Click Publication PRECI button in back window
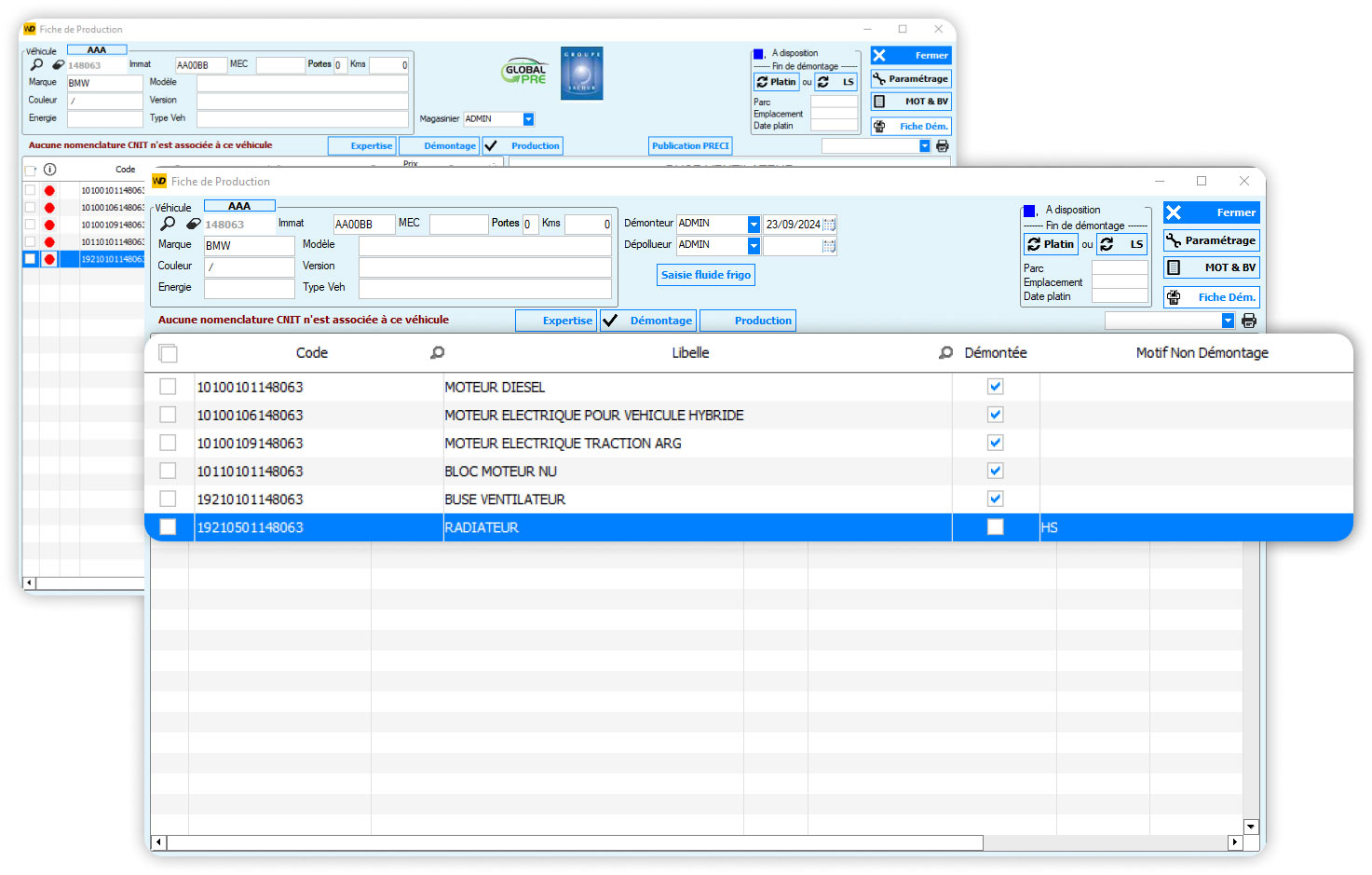Screen dimensions: 1372x875 click(690, 146)
